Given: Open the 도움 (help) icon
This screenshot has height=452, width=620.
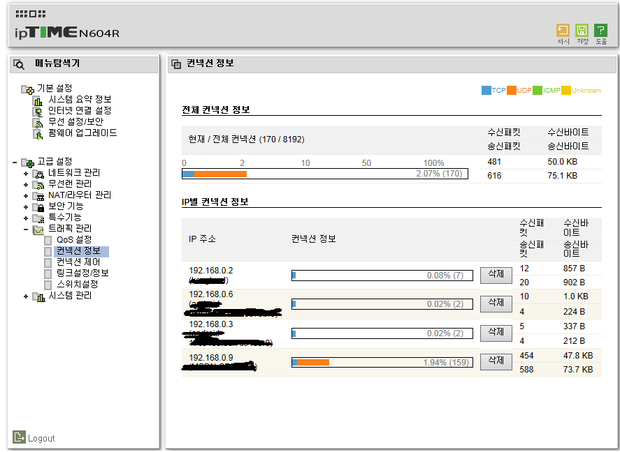Looking at the screenshot, I should pos(601,30).
